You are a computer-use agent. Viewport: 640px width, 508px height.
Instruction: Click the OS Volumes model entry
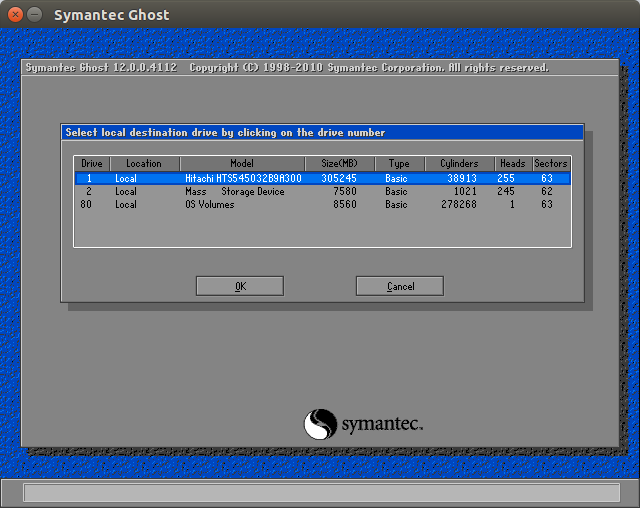pos(210,204)
